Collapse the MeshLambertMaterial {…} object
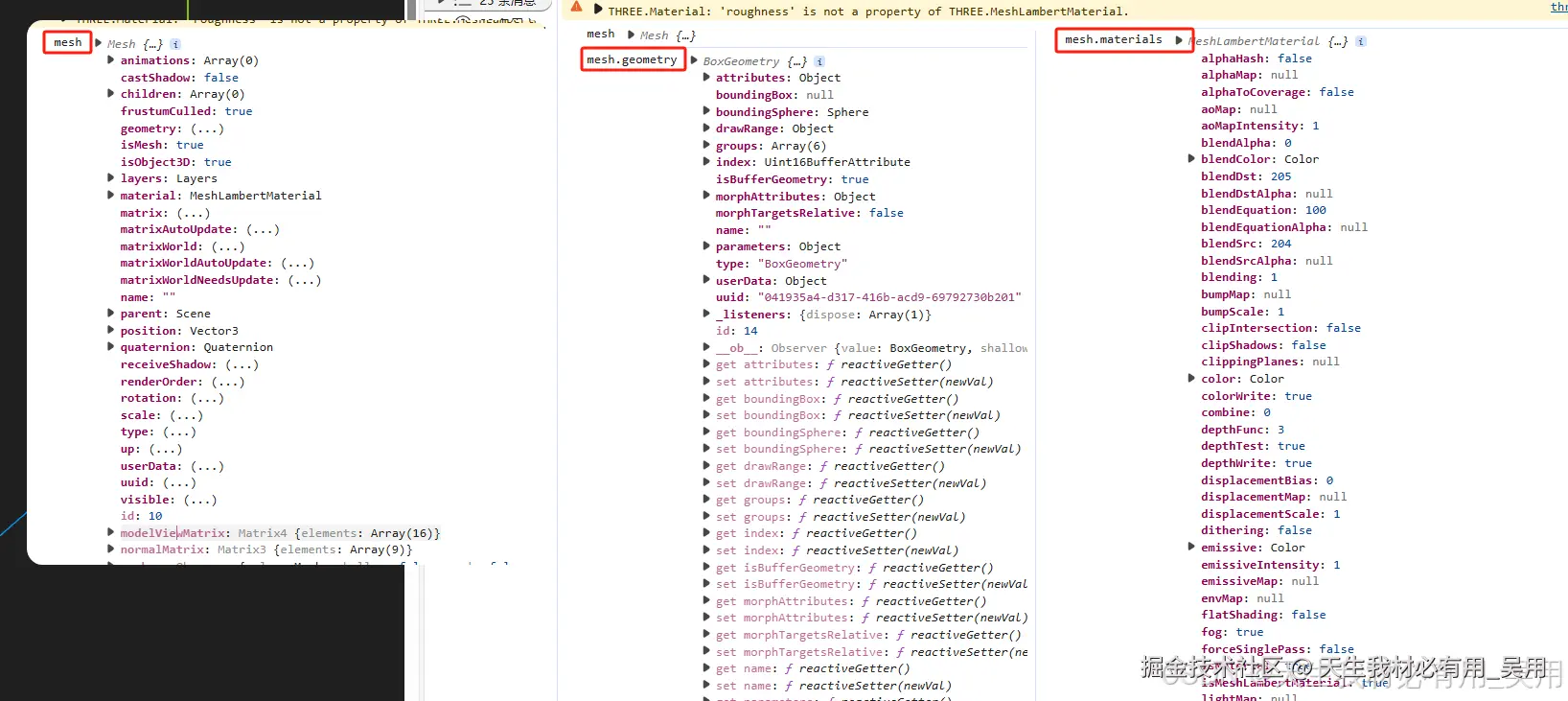The image size is (1568, 701). click(x=1179, y=40)
